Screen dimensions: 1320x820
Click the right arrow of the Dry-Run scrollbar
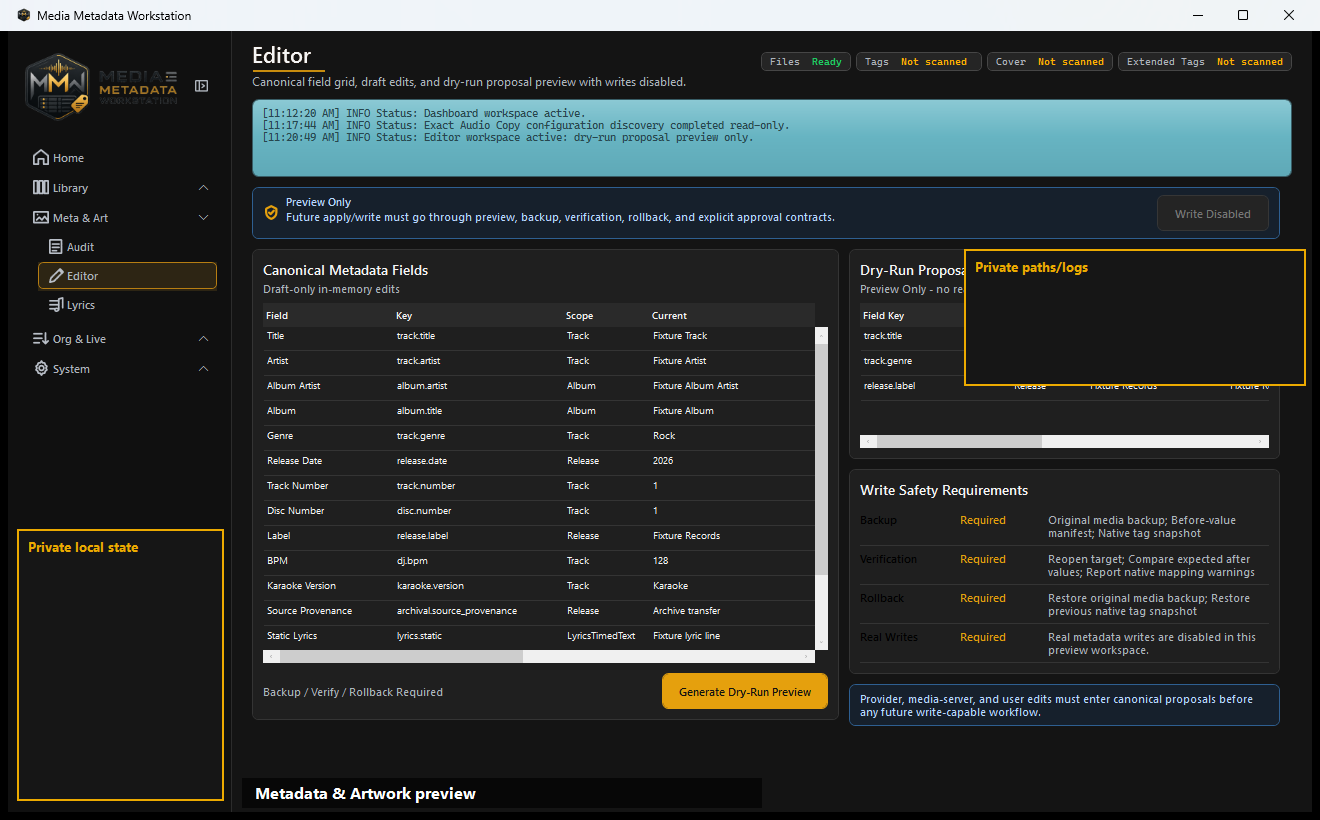click(x=1262, y=441)
